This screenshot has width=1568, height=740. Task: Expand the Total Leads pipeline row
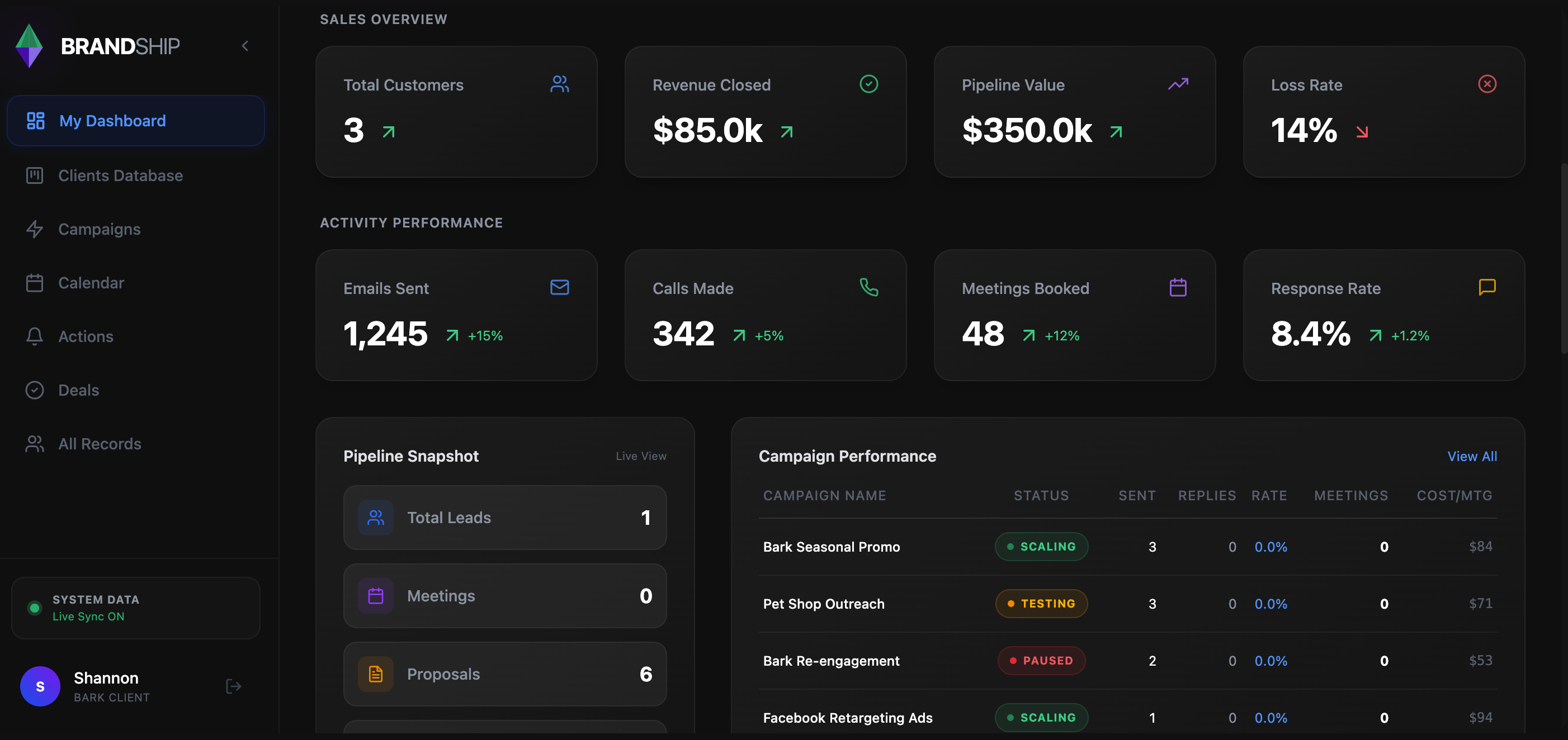504,517
